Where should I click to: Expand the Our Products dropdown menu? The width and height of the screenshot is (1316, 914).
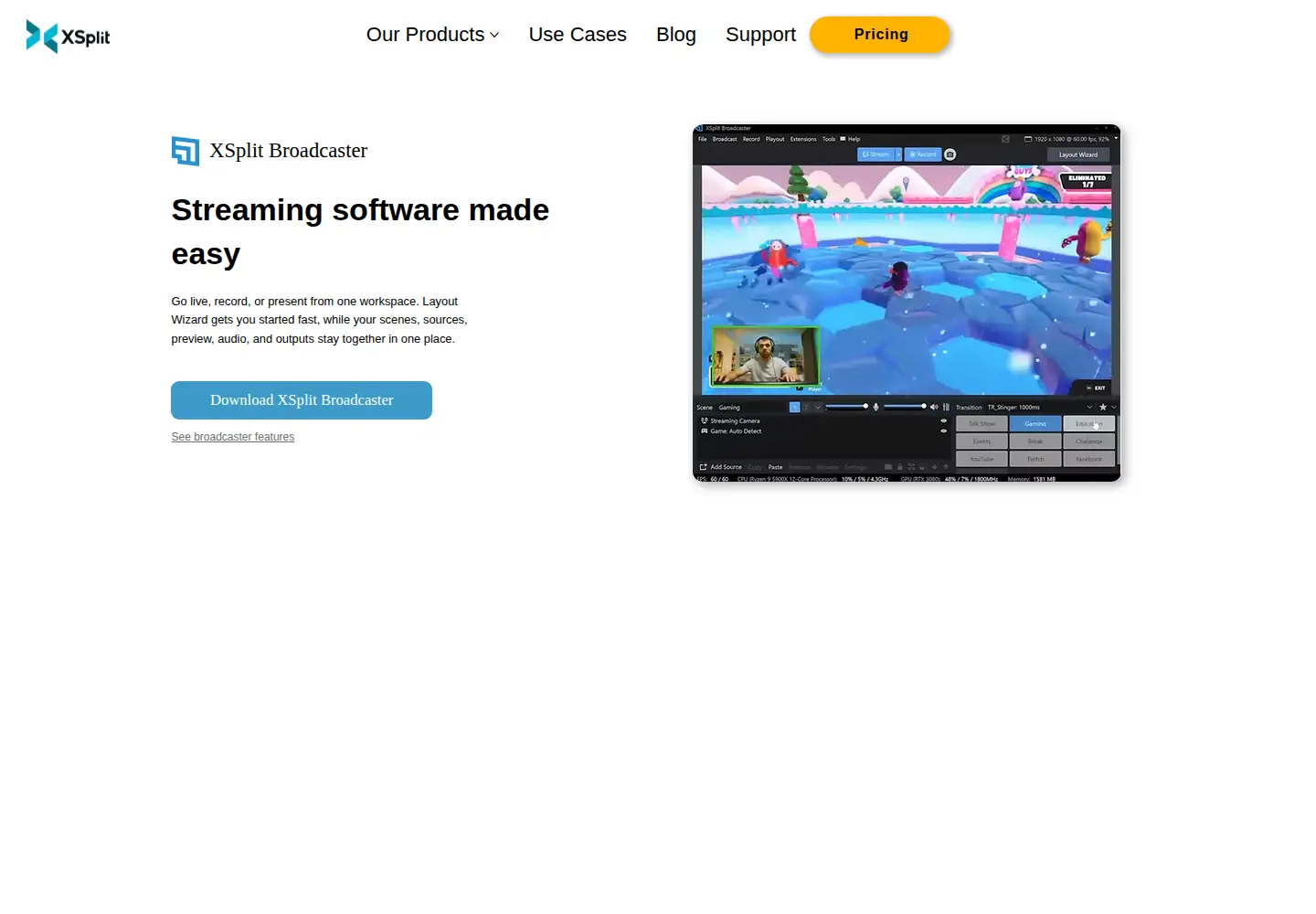tap(432, 35)
